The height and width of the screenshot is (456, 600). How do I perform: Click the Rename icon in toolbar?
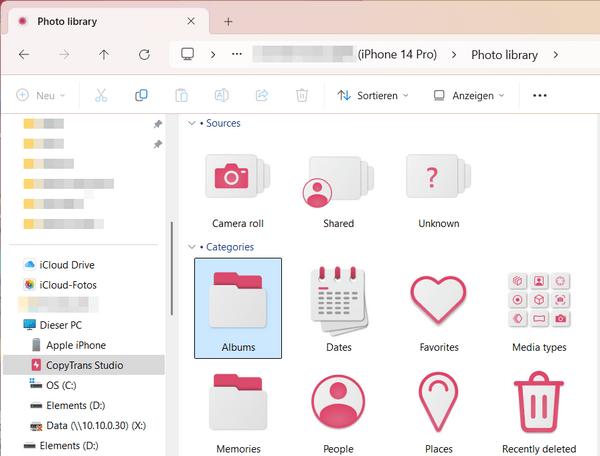tap(222, 95)
